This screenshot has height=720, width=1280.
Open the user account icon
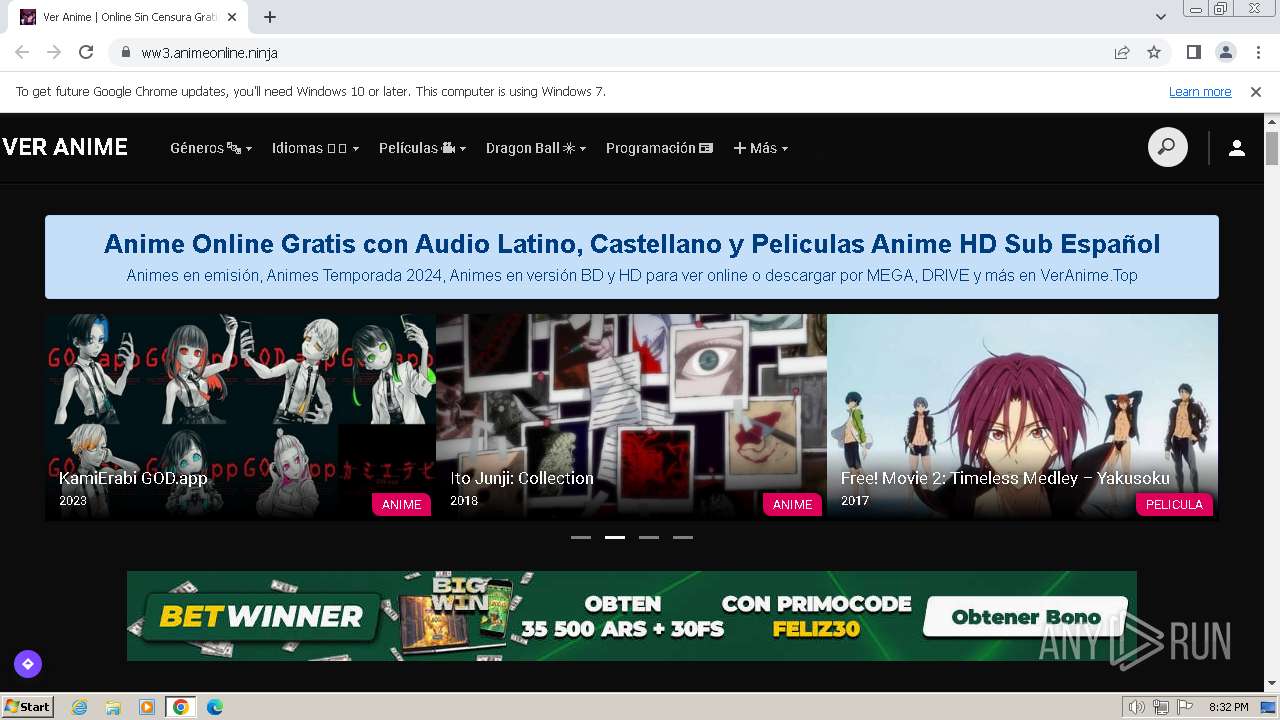coord(1237,148)
